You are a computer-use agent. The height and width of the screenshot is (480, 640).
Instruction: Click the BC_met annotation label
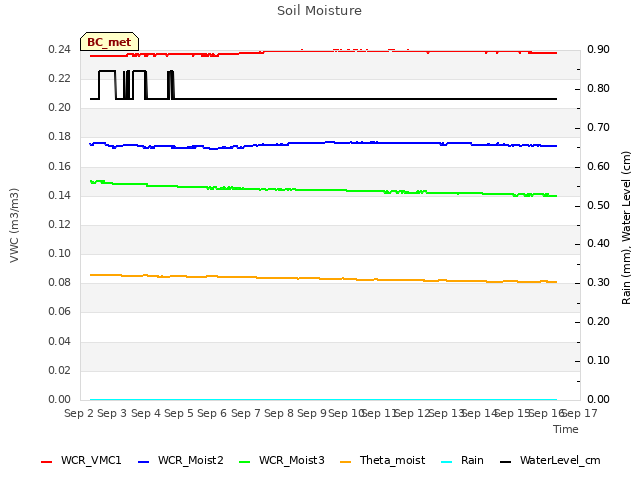coord(109,42)
